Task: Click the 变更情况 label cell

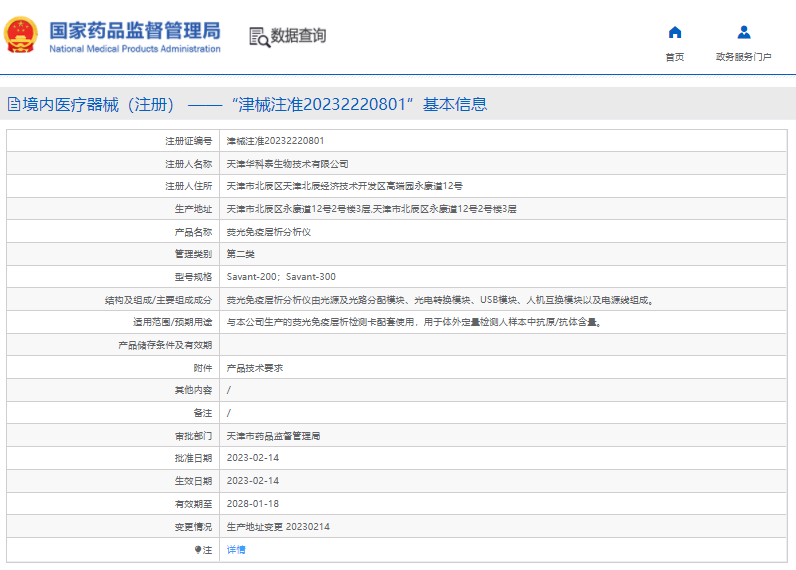Action: click(113, 527)
